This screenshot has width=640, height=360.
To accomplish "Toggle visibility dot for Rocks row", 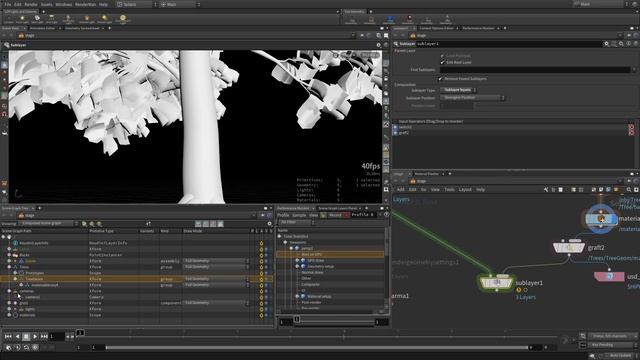I will (267, 255).
